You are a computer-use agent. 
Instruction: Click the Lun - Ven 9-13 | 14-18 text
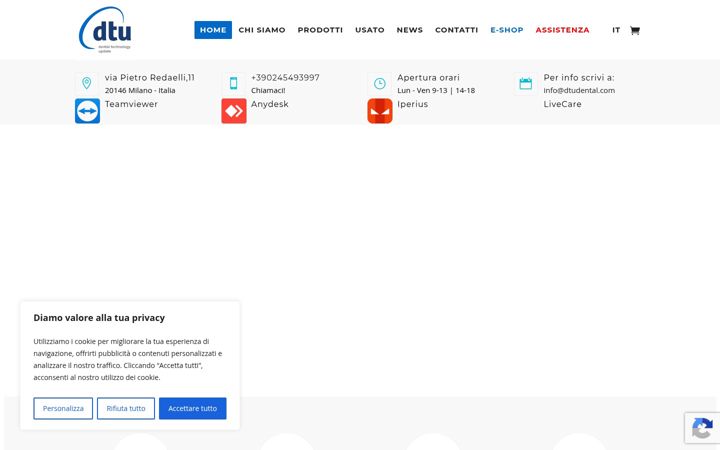pos(436,90)
